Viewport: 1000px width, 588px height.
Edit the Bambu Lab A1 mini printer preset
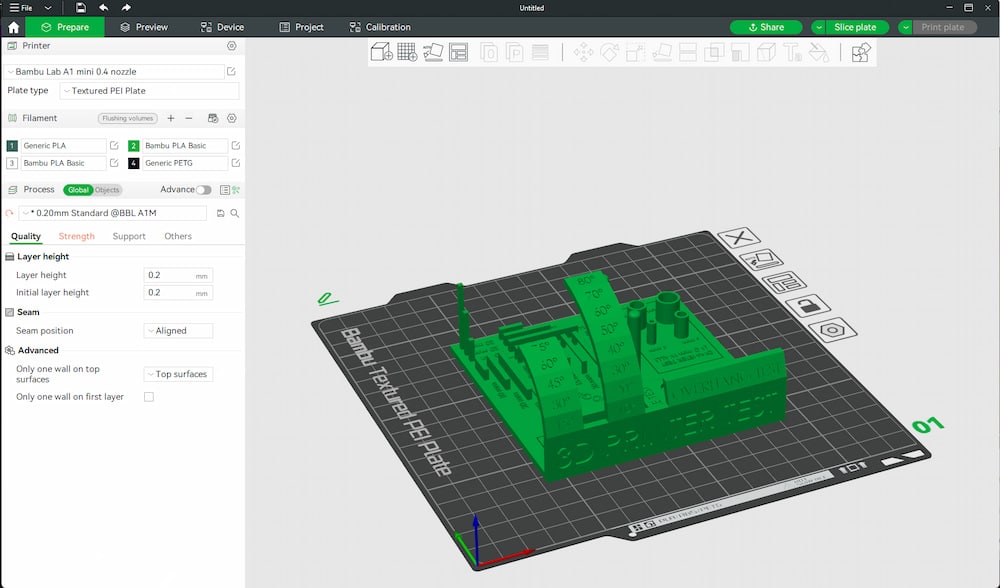point(232,71)
